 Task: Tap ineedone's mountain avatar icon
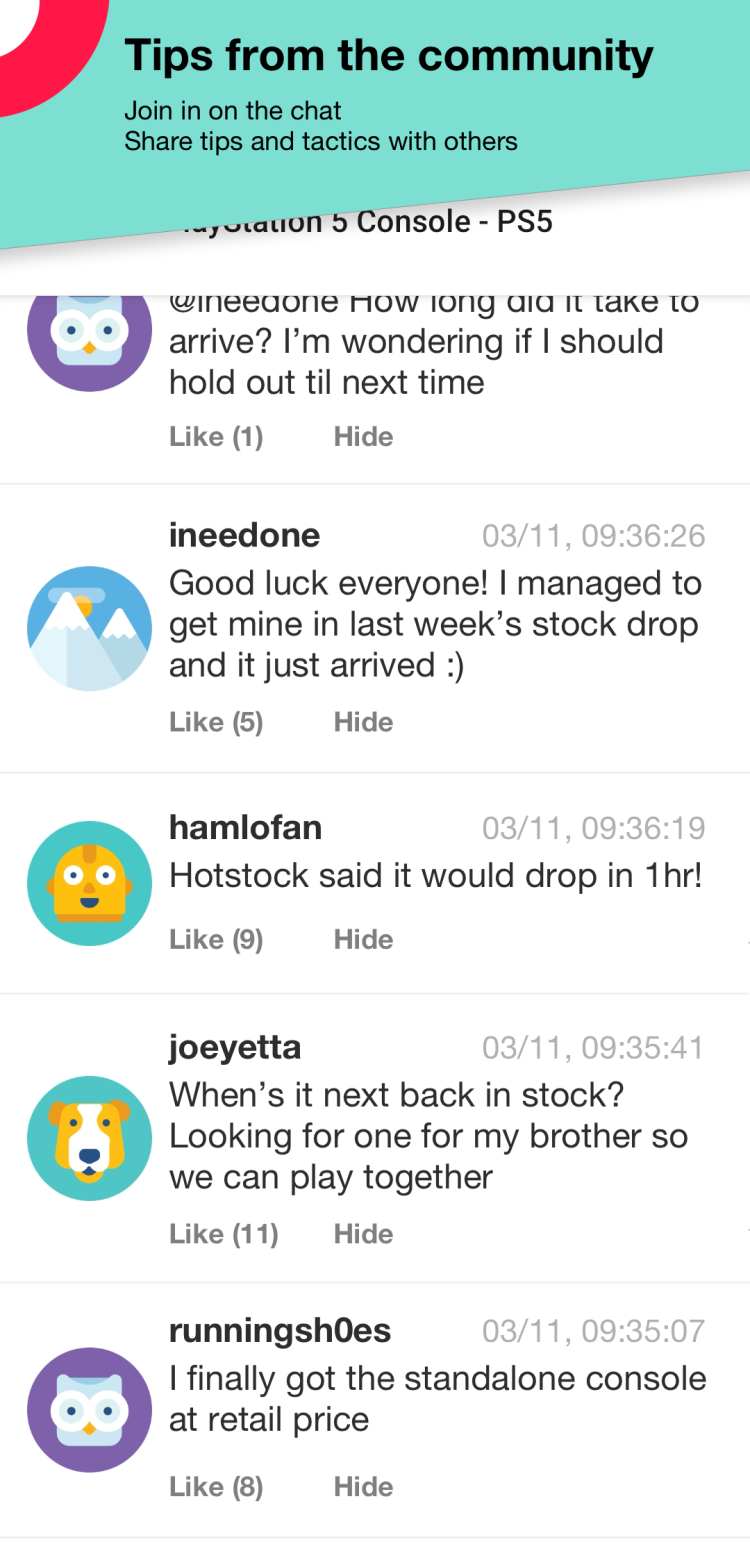[x=89, y=628]
